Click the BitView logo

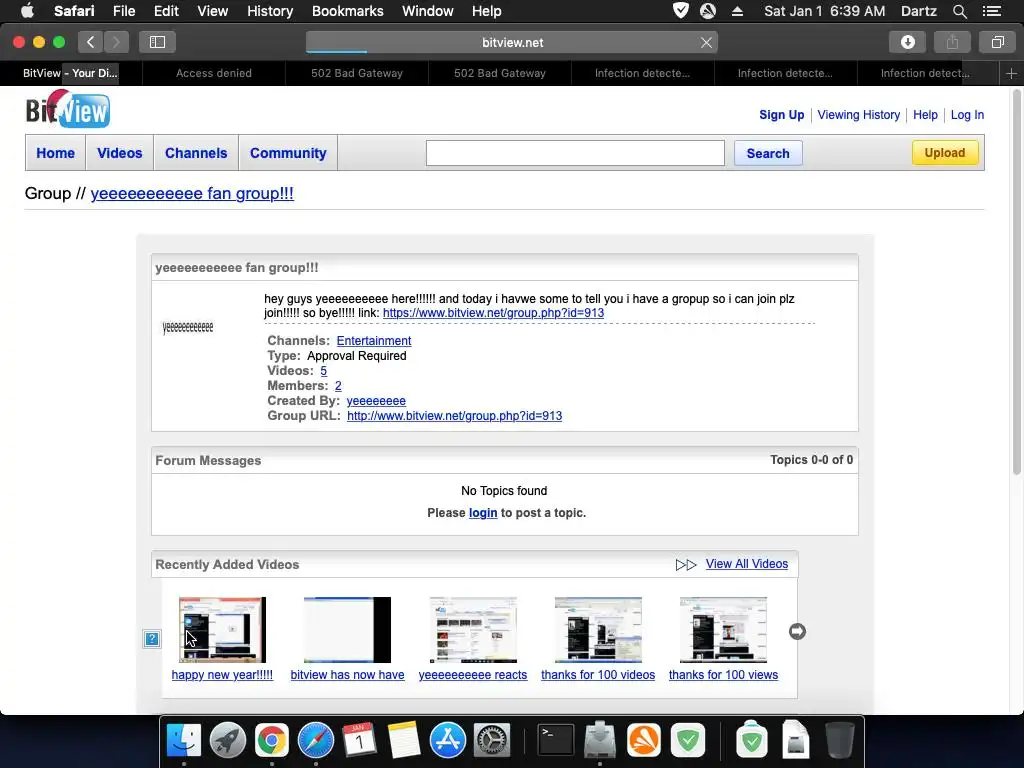pos(68,109)
